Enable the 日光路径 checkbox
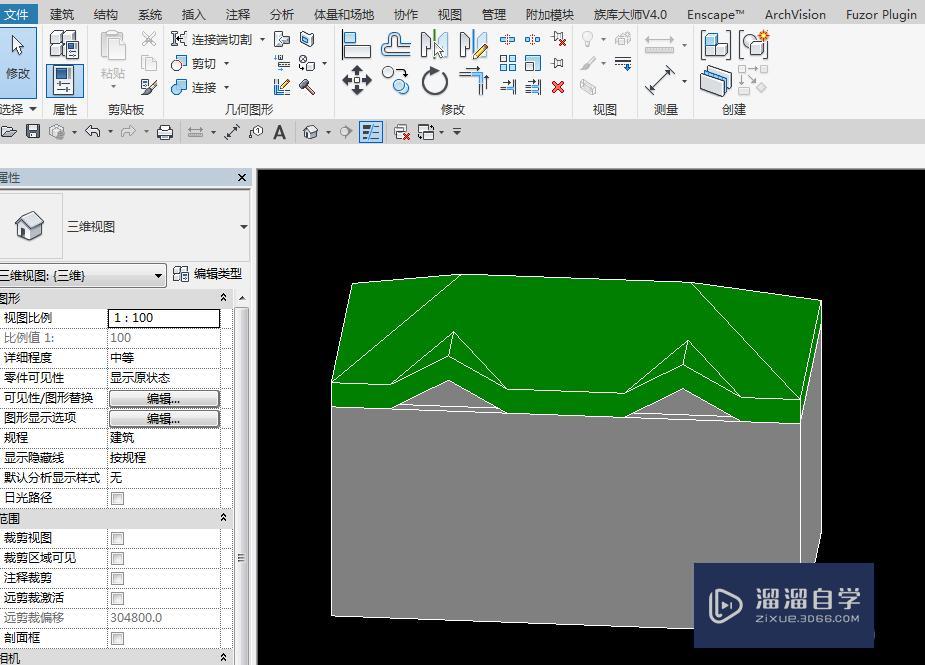 pyautogui.click(x=117, y=498)
